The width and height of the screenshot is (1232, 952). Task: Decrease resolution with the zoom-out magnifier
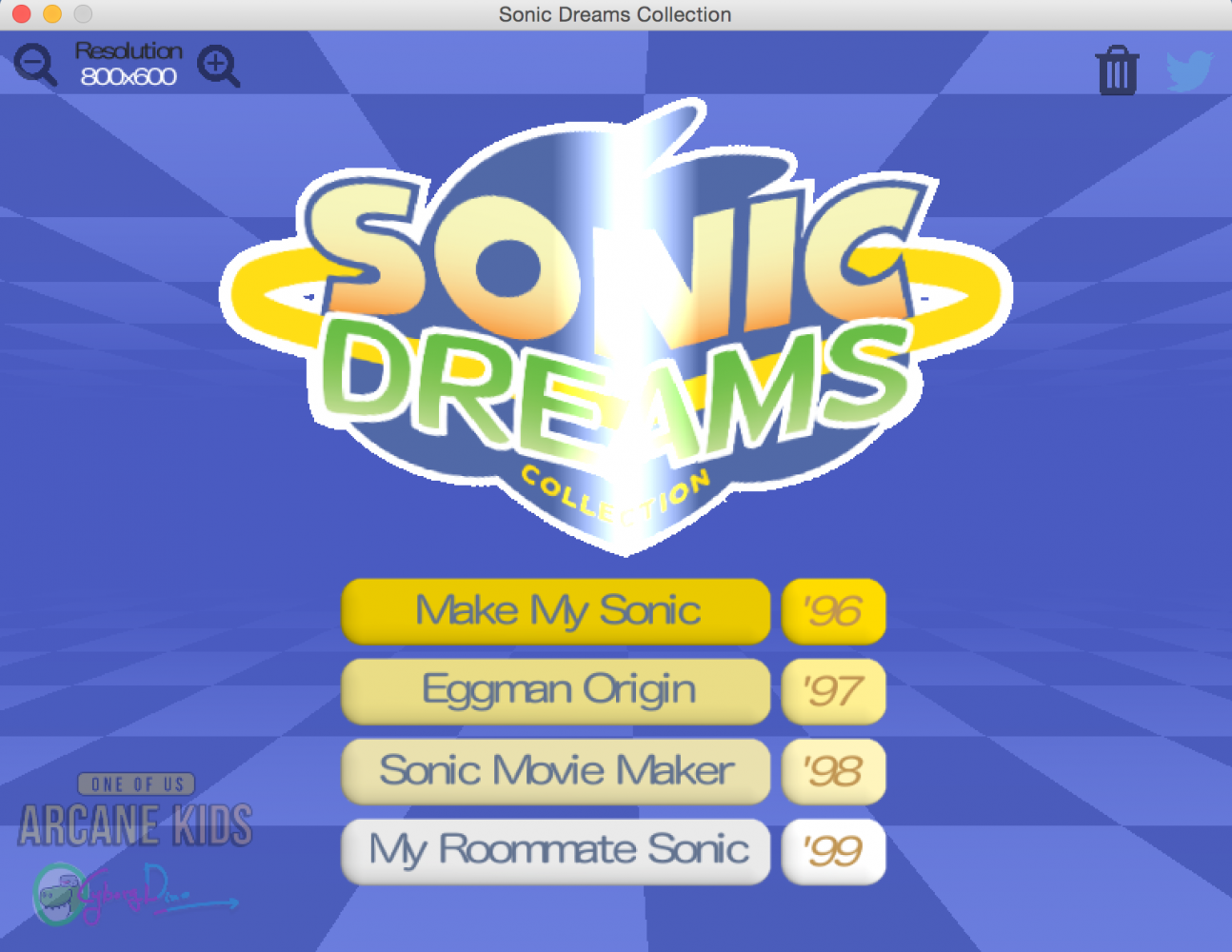35,65
